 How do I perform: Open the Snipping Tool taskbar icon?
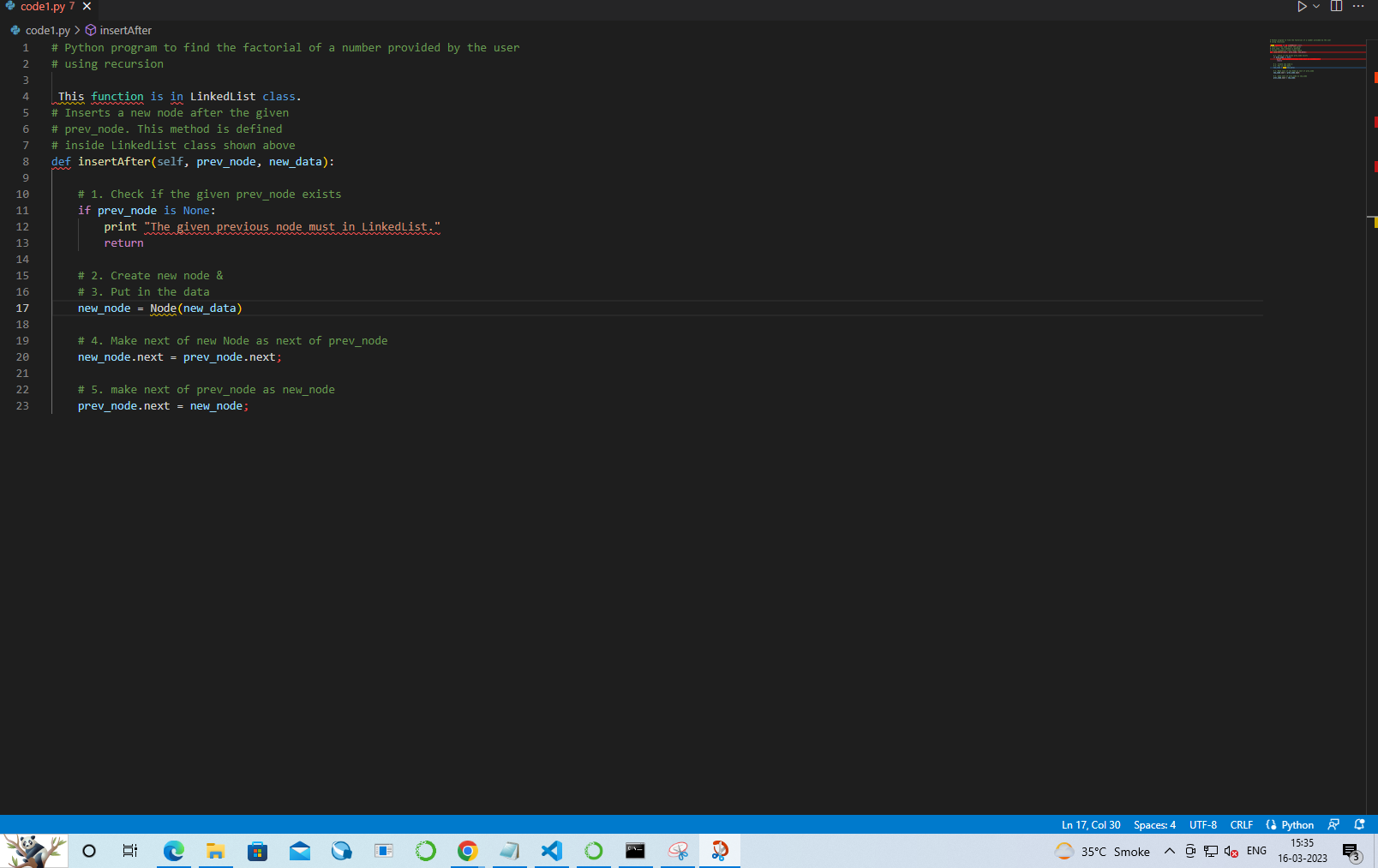click(677, 851)
